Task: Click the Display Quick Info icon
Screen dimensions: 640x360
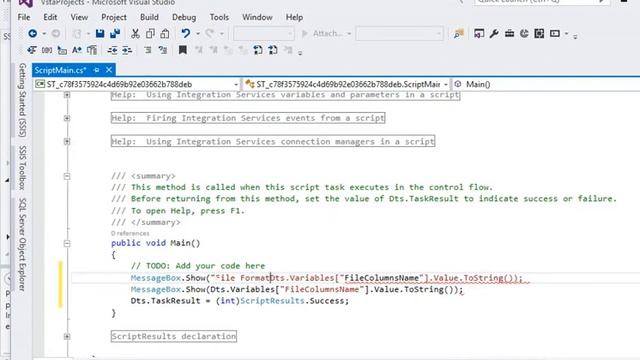Action: click(62, 50)
